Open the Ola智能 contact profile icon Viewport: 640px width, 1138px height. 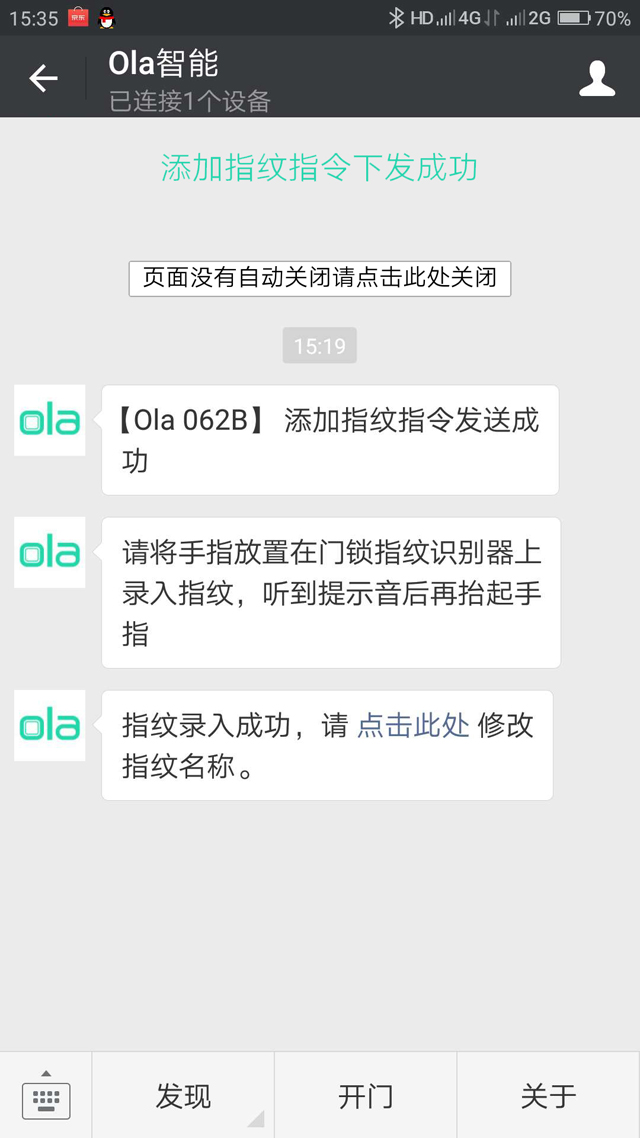point(597,77)
